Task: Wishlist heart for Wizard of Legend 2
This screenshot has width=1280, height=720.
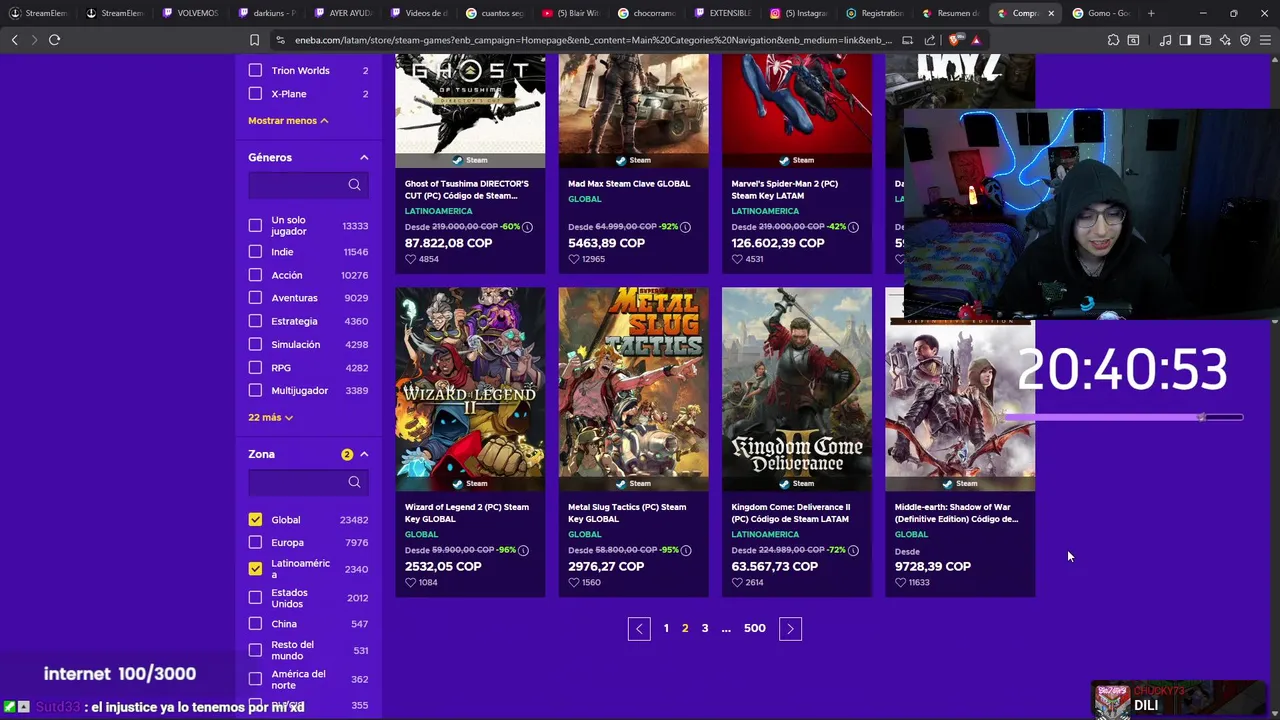Action: (410, 582)
